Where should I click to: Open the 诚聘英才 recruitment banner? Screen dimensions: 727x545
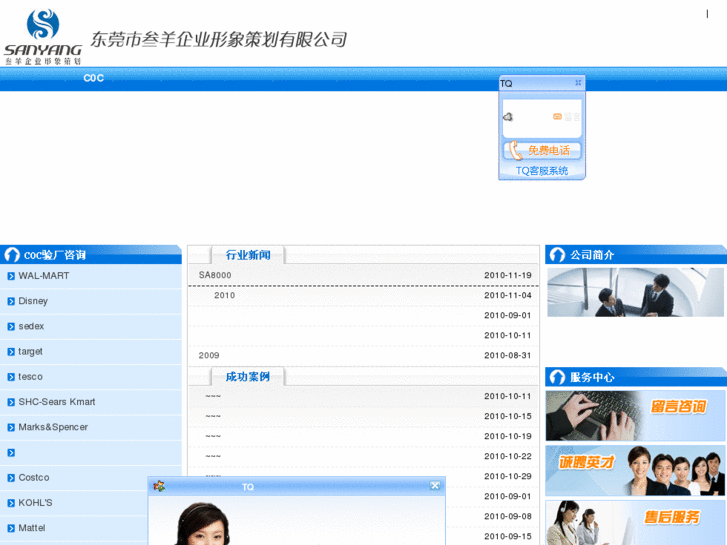tap(635, 471)
